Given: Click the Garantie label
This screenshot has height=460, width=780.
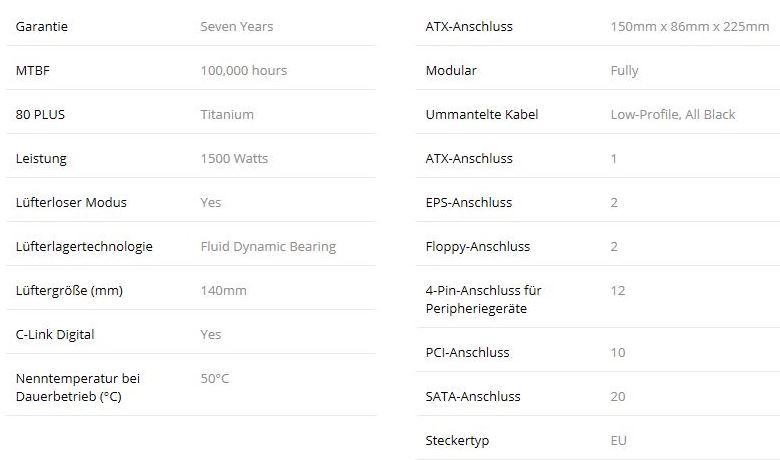Looking at the screenshot, I should coord(41,27).
